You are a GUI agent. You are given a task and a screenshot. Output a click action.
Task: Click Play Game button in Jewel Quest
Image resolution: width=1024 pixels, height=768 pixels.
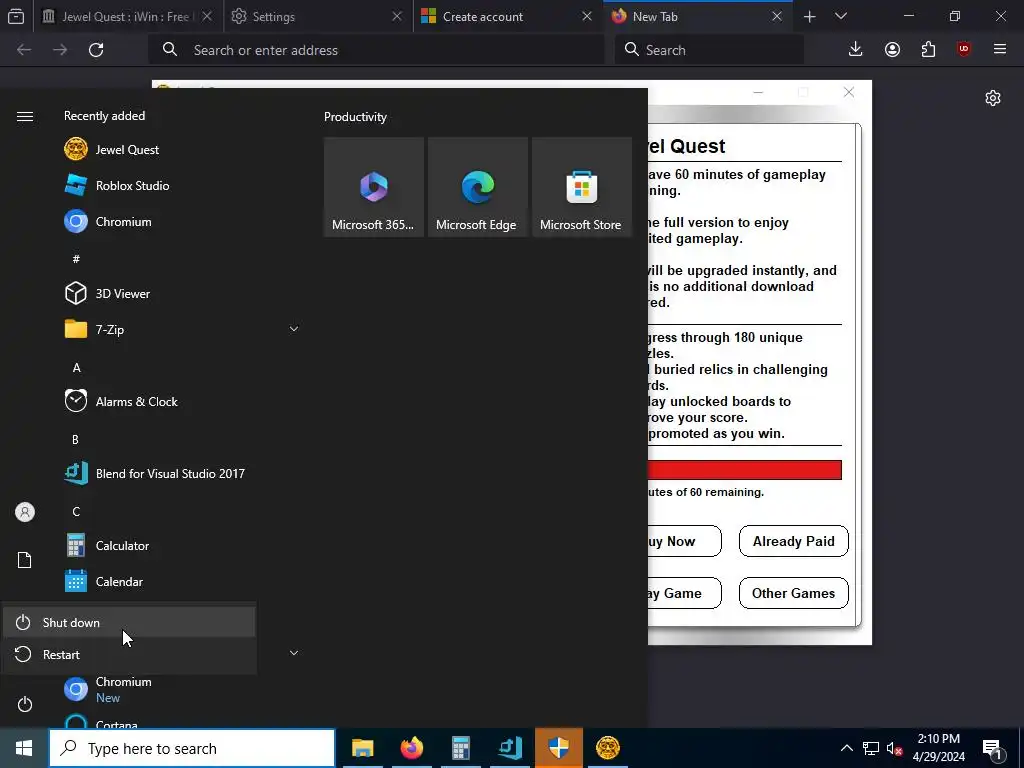[684, 593]
